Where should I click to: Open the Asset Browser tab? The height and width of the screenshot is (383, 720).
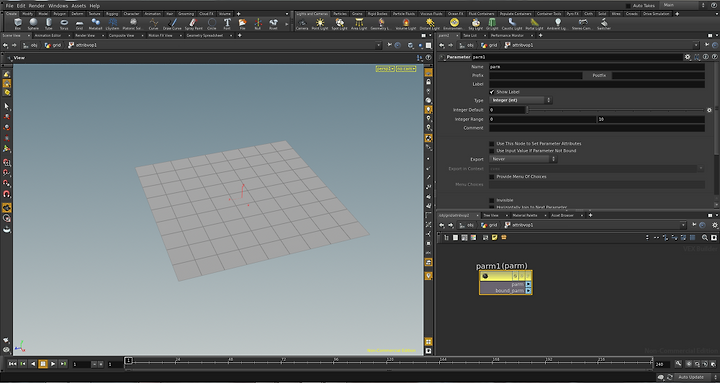click(562, 215)
